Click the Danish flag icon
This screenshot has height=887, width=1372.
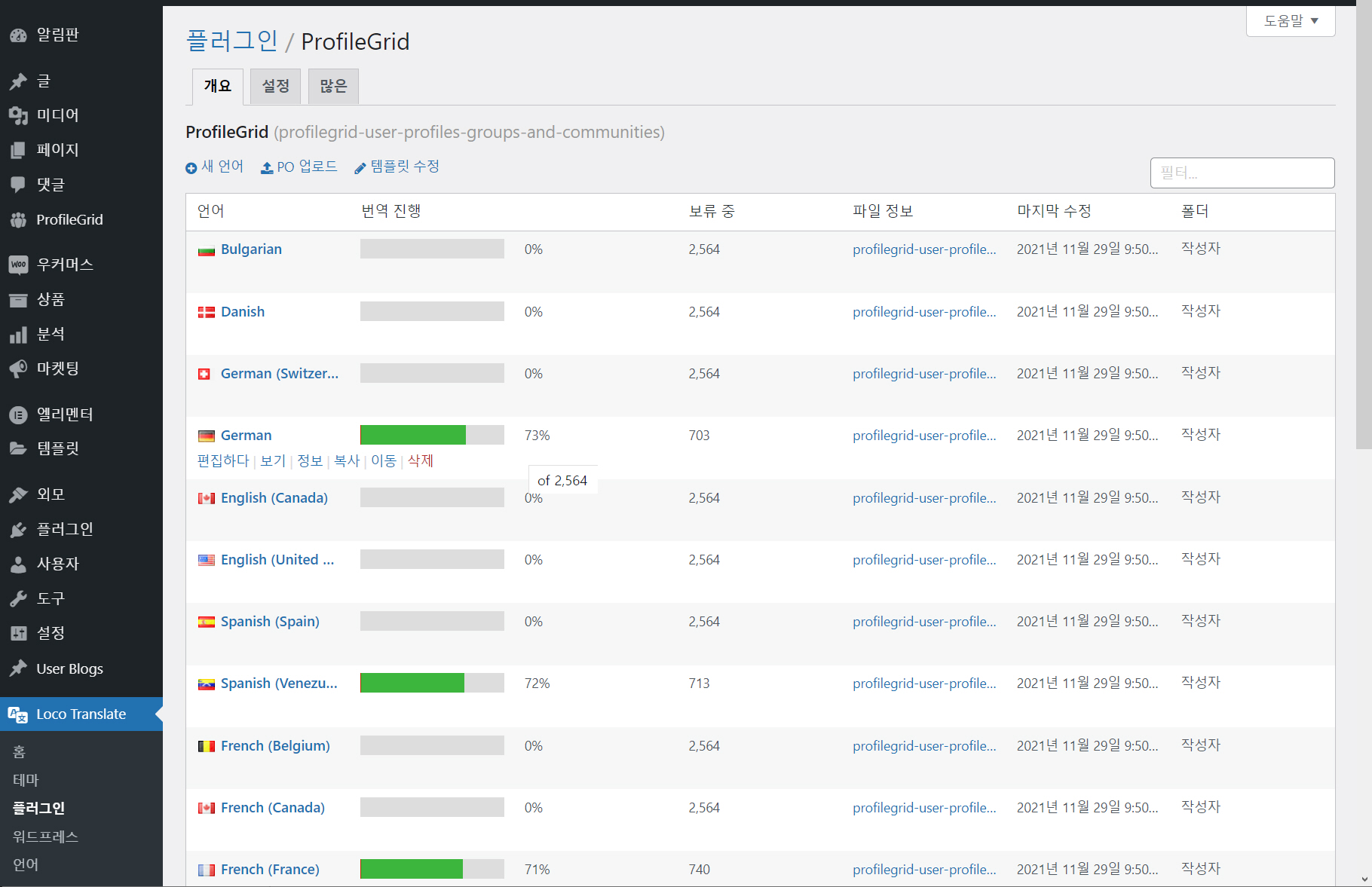point(207,312)
